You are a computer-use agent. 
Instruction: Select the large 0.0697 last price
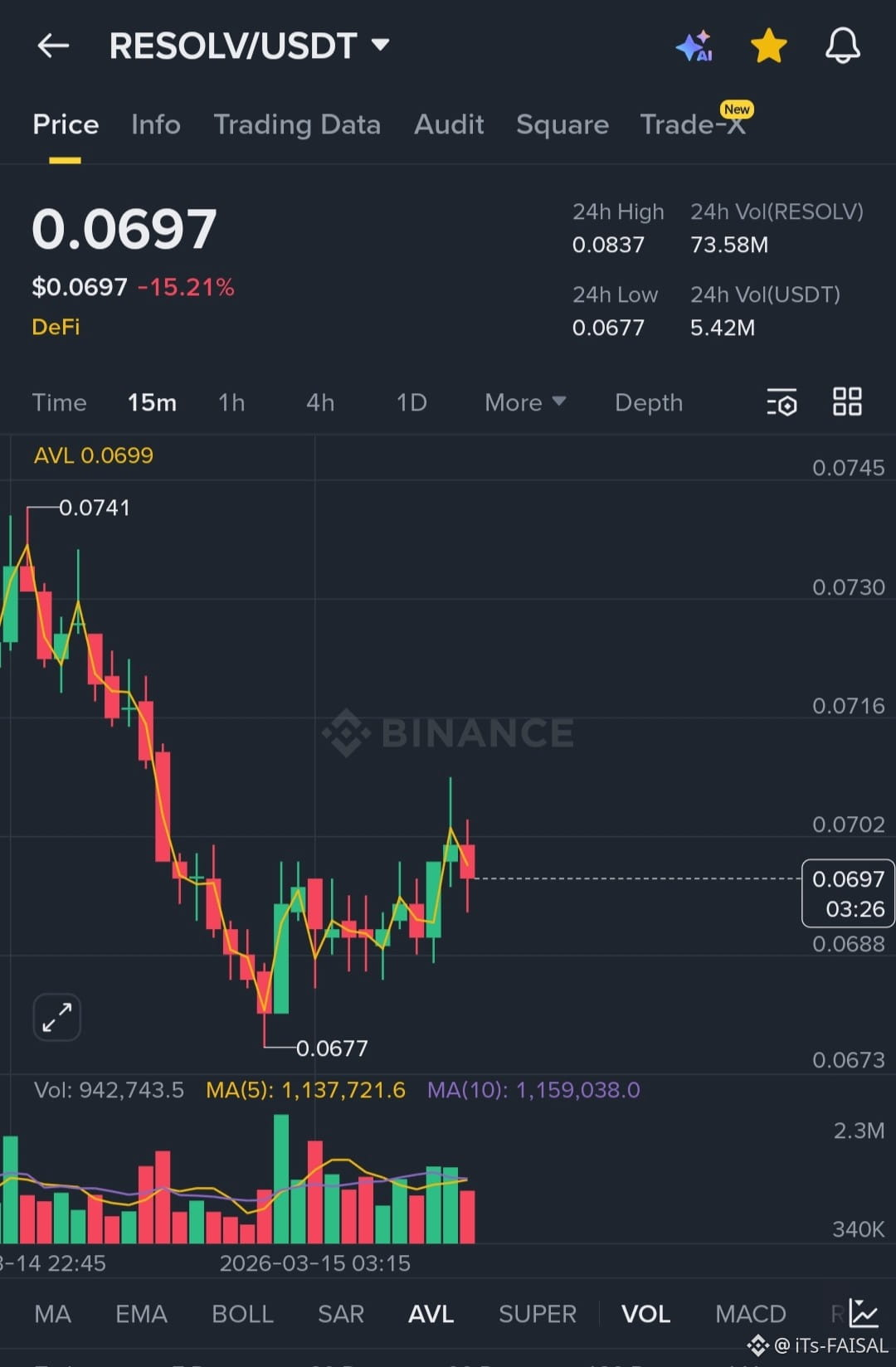pyautogui.click(x=124, y=229)
